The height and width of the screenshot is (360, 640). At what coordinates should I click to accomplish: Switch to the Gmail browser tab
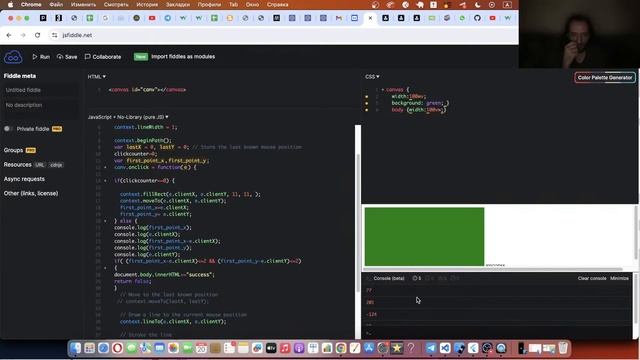click(339, 18)
